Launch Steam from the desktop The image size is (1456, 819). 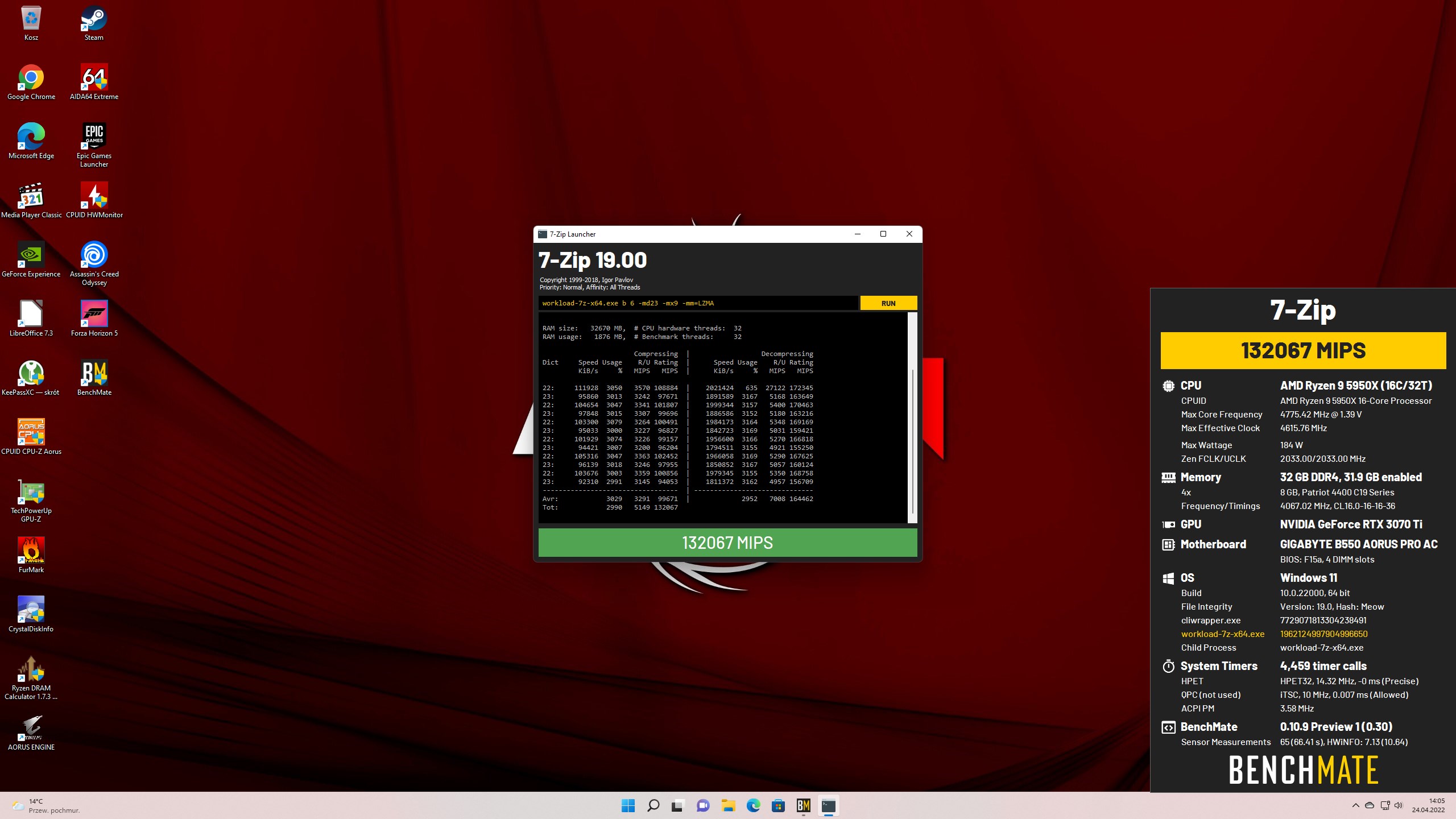pyautogui.click(x=94, y=23)
